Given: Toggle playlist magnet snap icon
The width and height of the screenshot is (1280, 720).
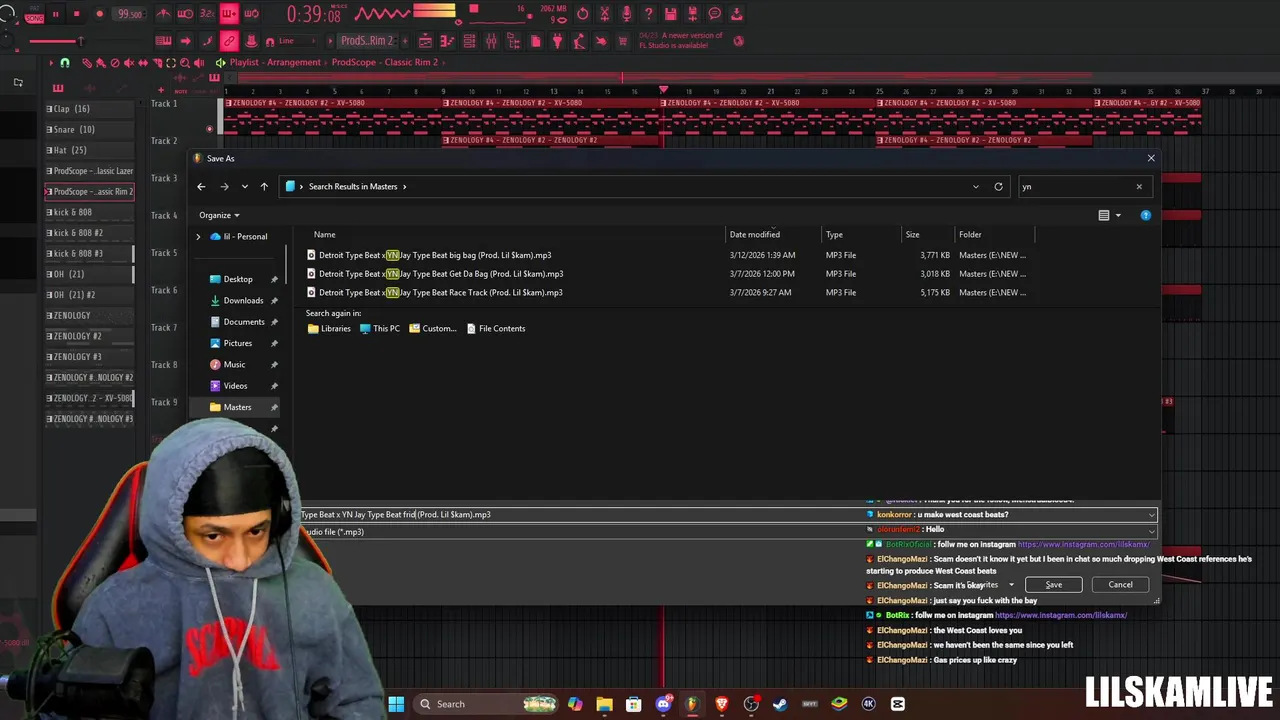Looking at the screenshot, I should pos(65,63).
